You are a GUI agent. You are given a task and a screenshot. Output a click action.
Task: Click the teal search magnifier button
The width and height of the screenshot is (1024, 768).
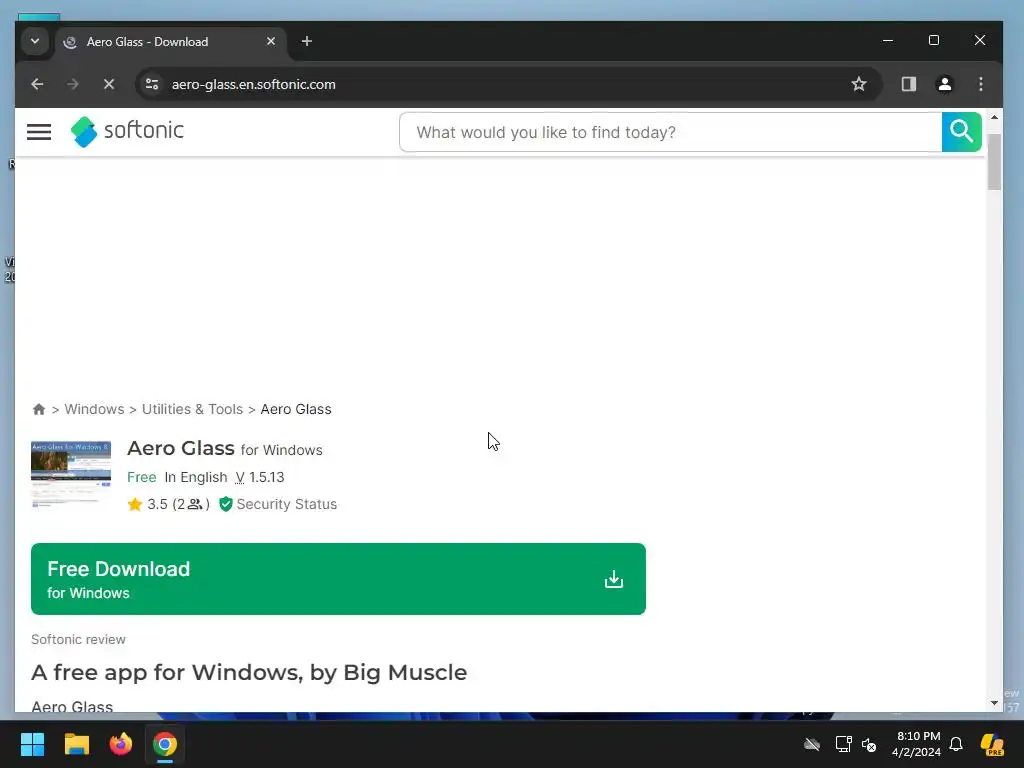961,132
